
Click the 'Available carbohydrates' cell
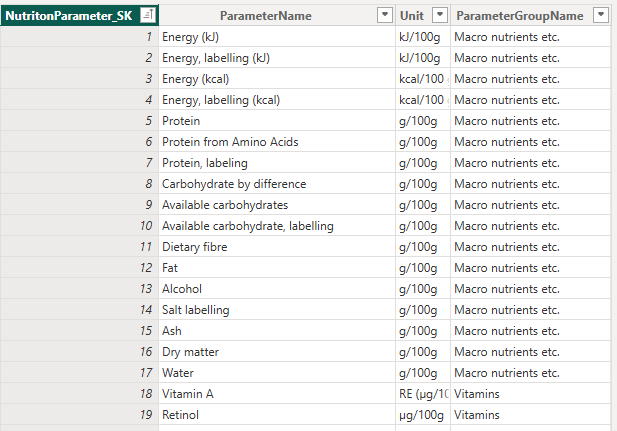pos(277,205)
